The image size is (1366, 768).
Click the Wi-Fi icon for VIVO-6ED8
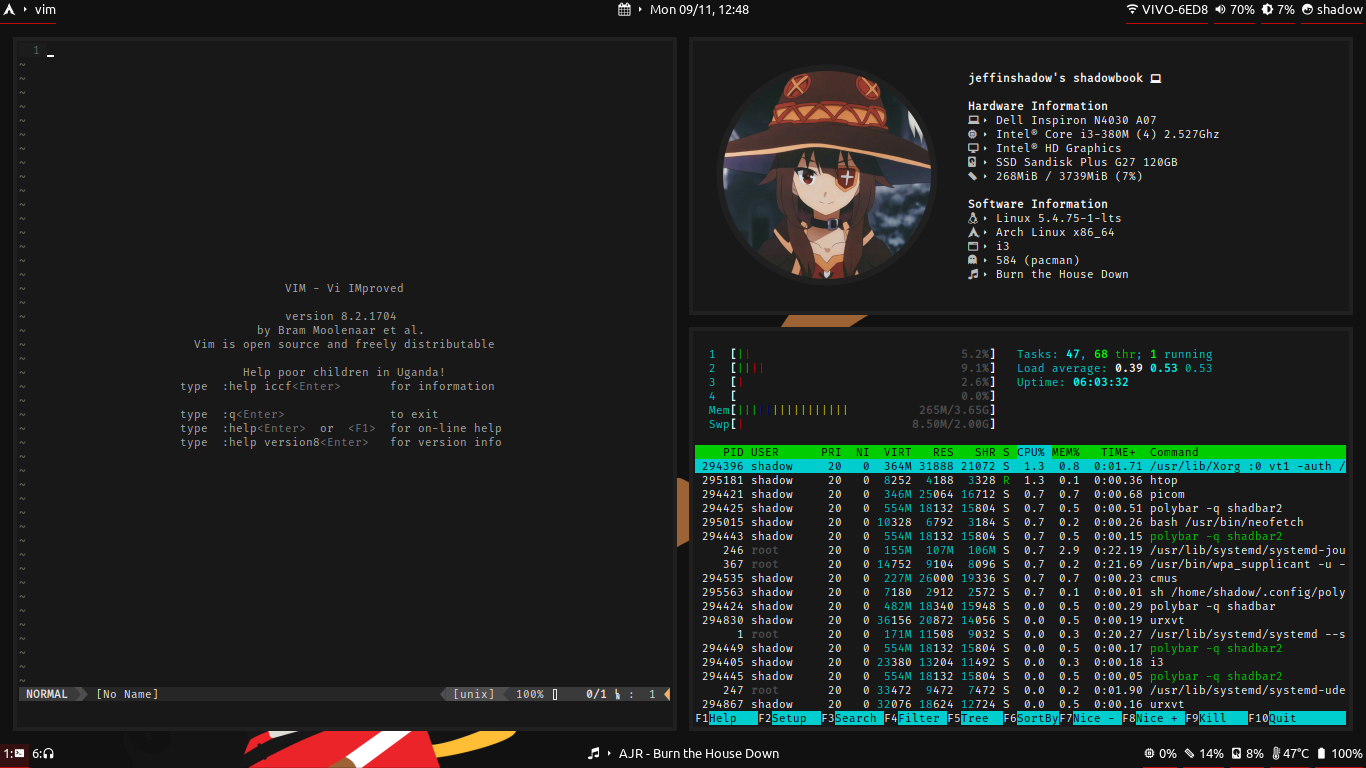pyautogui.click(x=1132, y=10)
